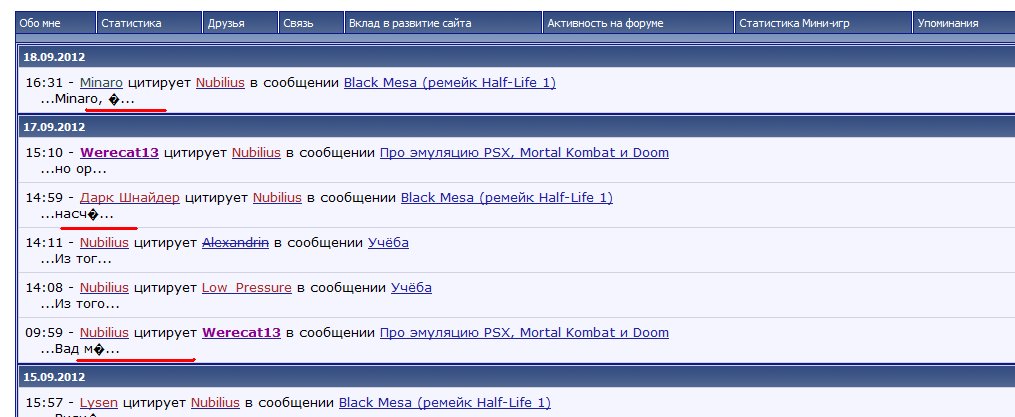Select the Друзья tab
This screenshot has width=1015, height=417.
click(x=225, y=22)
